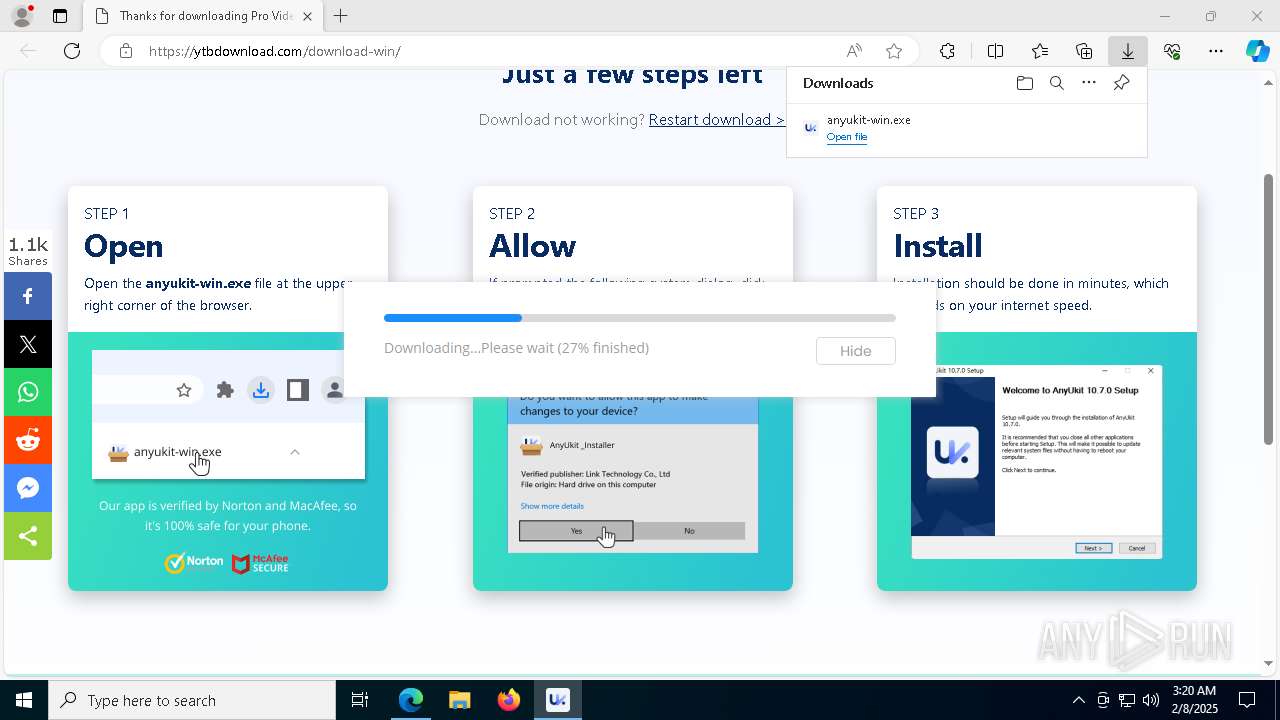Close the Thanks for downloading tab
This screenshot has height=720, width=1280.
[307, 16]
